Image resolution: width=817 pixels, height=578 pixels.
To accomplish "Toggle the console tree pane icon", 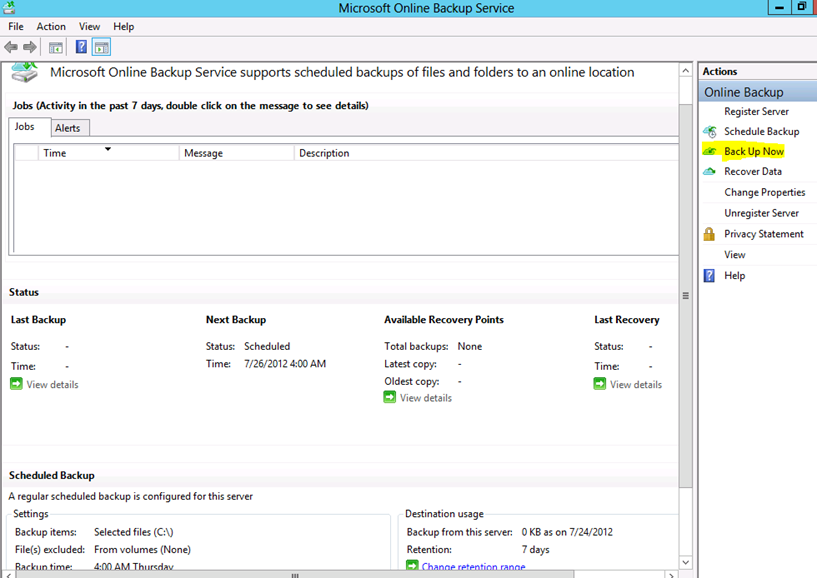I will coord(56,48).
